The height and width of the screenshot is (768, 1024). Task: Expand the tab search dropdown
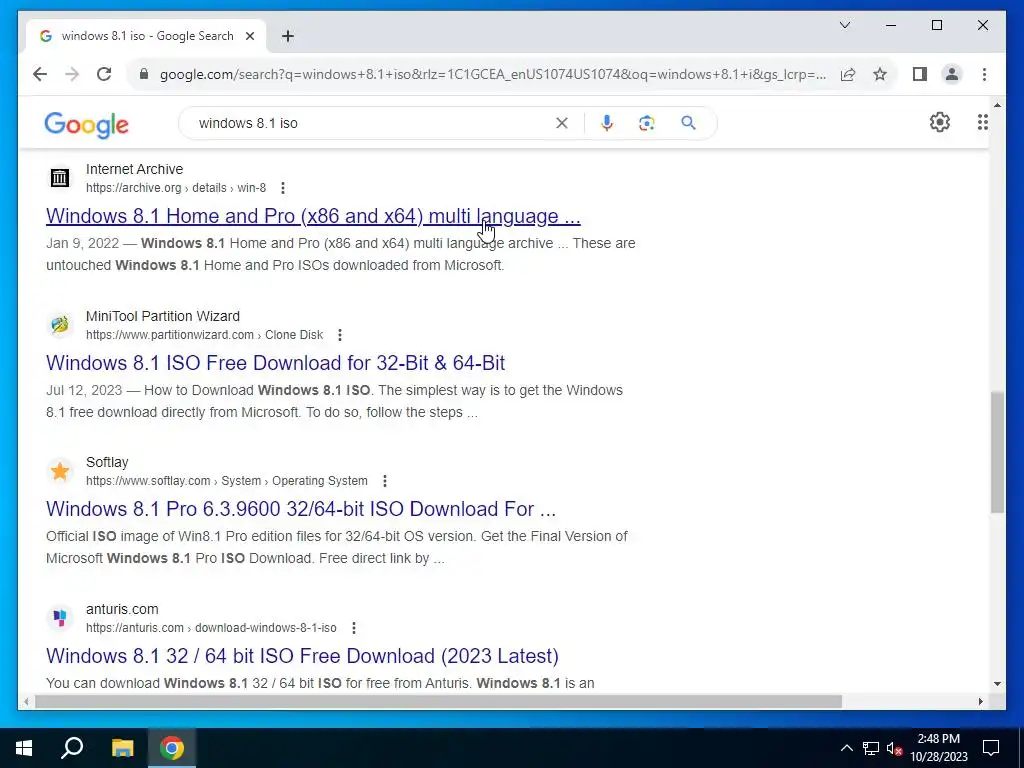844,25
